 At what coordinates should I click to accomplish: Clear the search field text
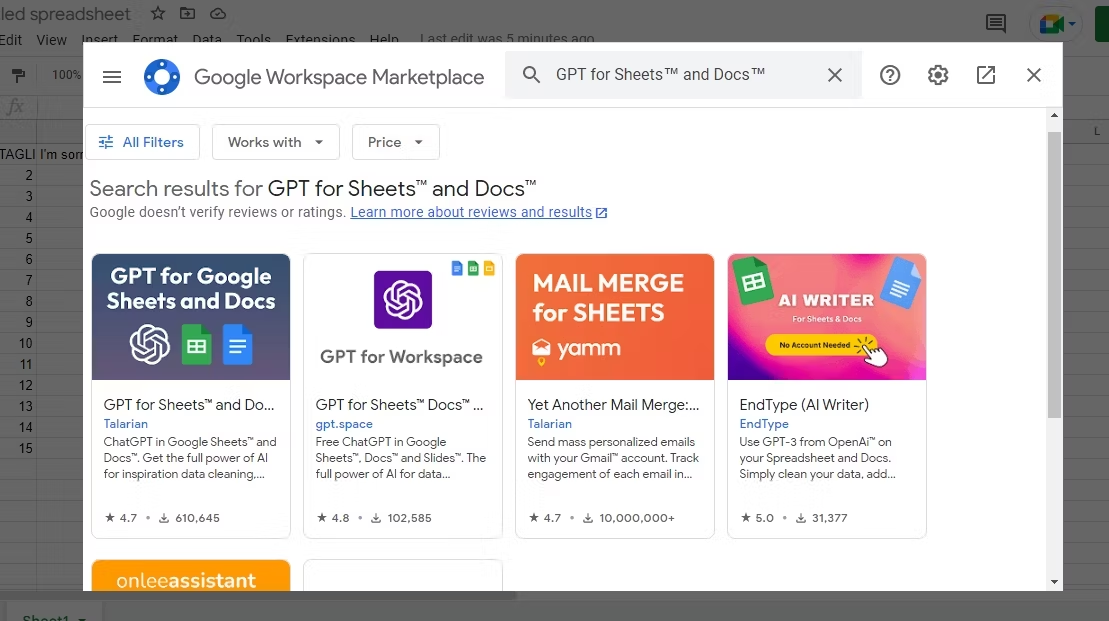tap(835, 75)
